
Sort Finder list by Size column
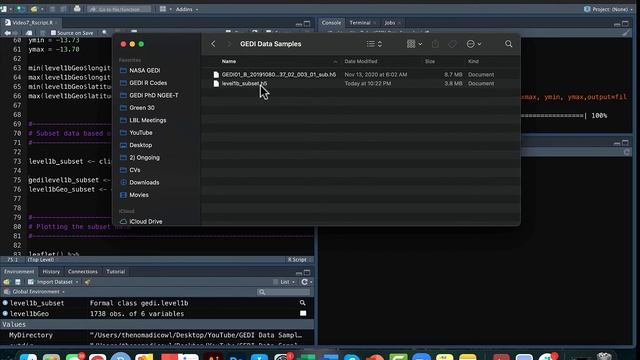[x=430, y=61]
